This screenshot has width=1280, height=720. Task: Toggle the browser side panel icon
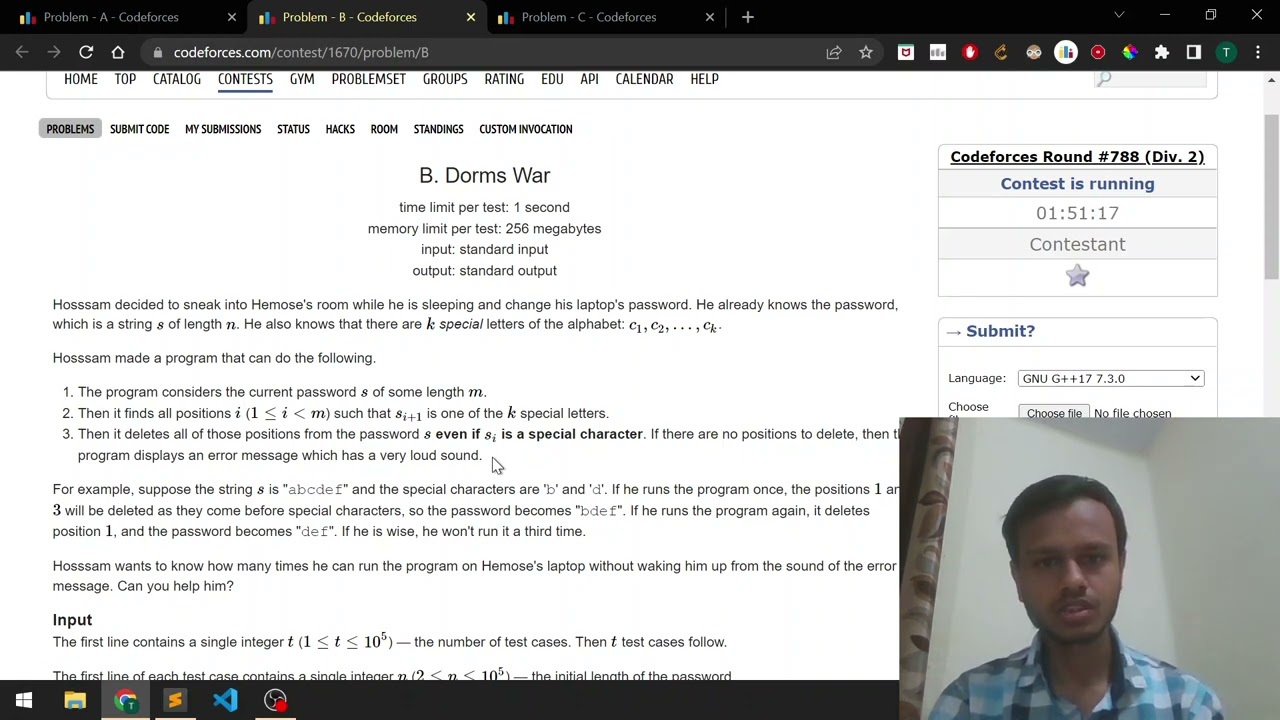coord(1194,52)
